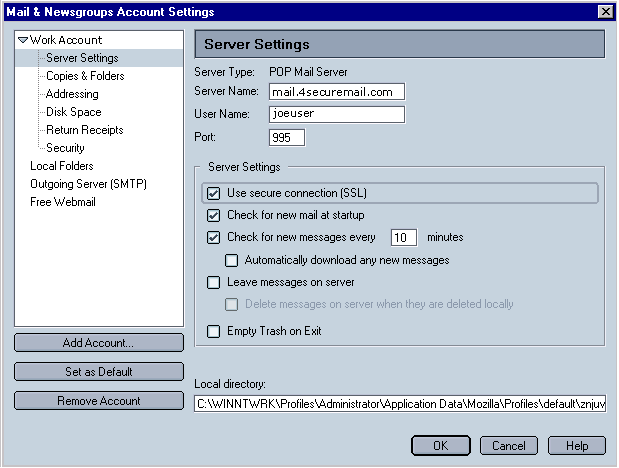
Task: Toggle Empty Trash on Exit checkbox
Action: point(213,331)
